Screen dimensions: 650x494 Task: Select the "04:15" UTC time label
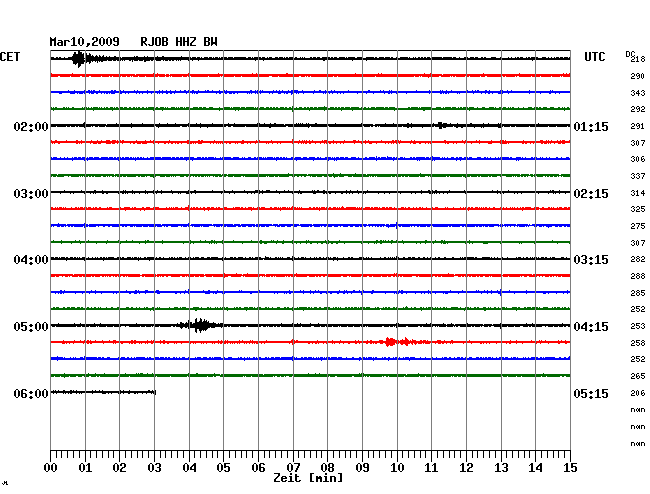pyautogui.click(x=591, y=327)
